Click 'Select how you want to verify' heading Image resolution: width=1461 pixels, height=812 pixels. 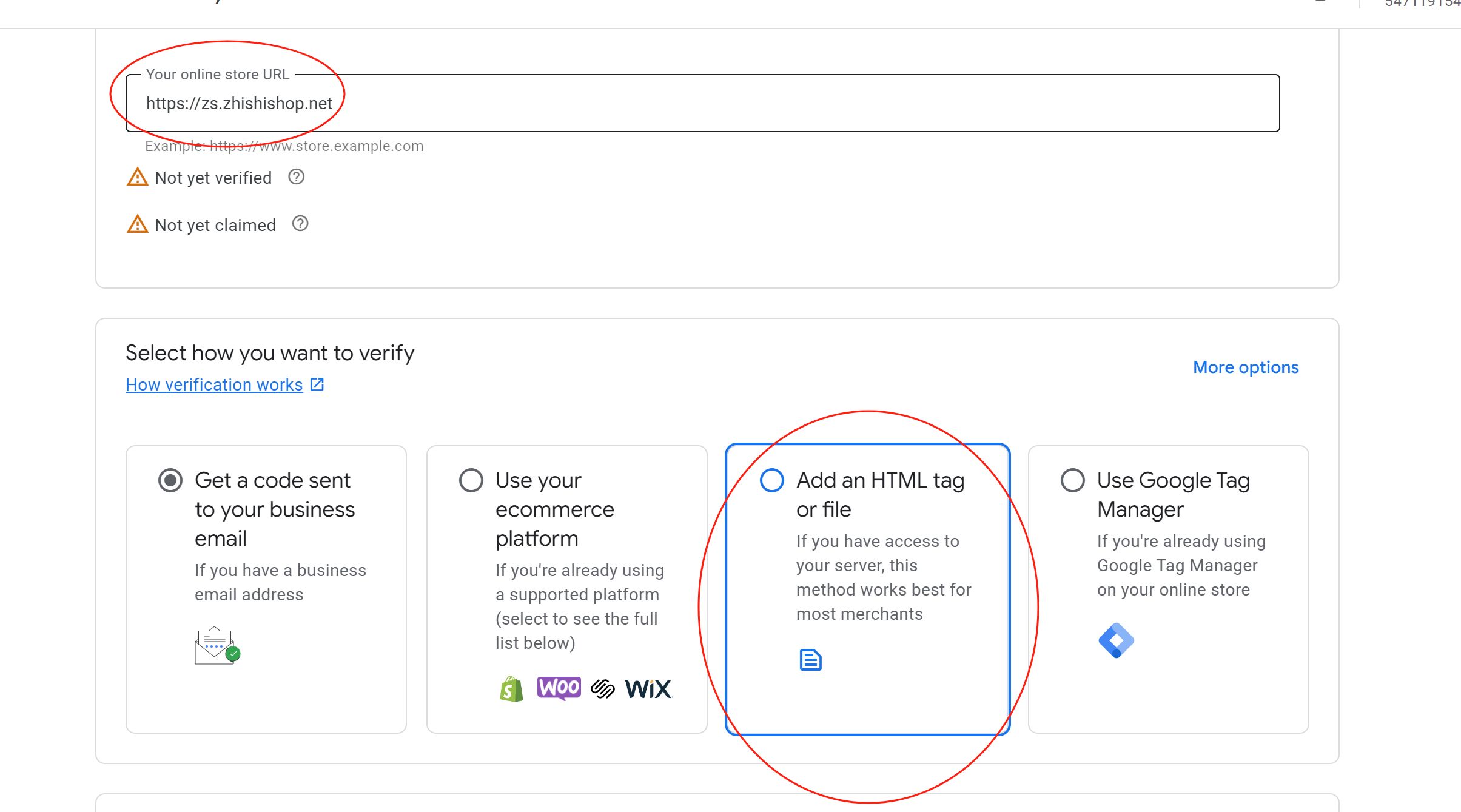coord(270,353)
